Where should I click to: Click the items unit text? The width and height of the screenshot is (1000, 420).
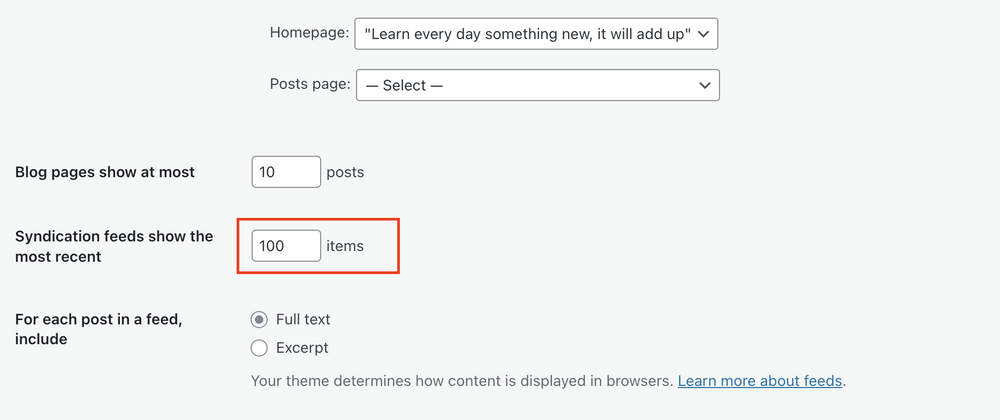[345, 245]
